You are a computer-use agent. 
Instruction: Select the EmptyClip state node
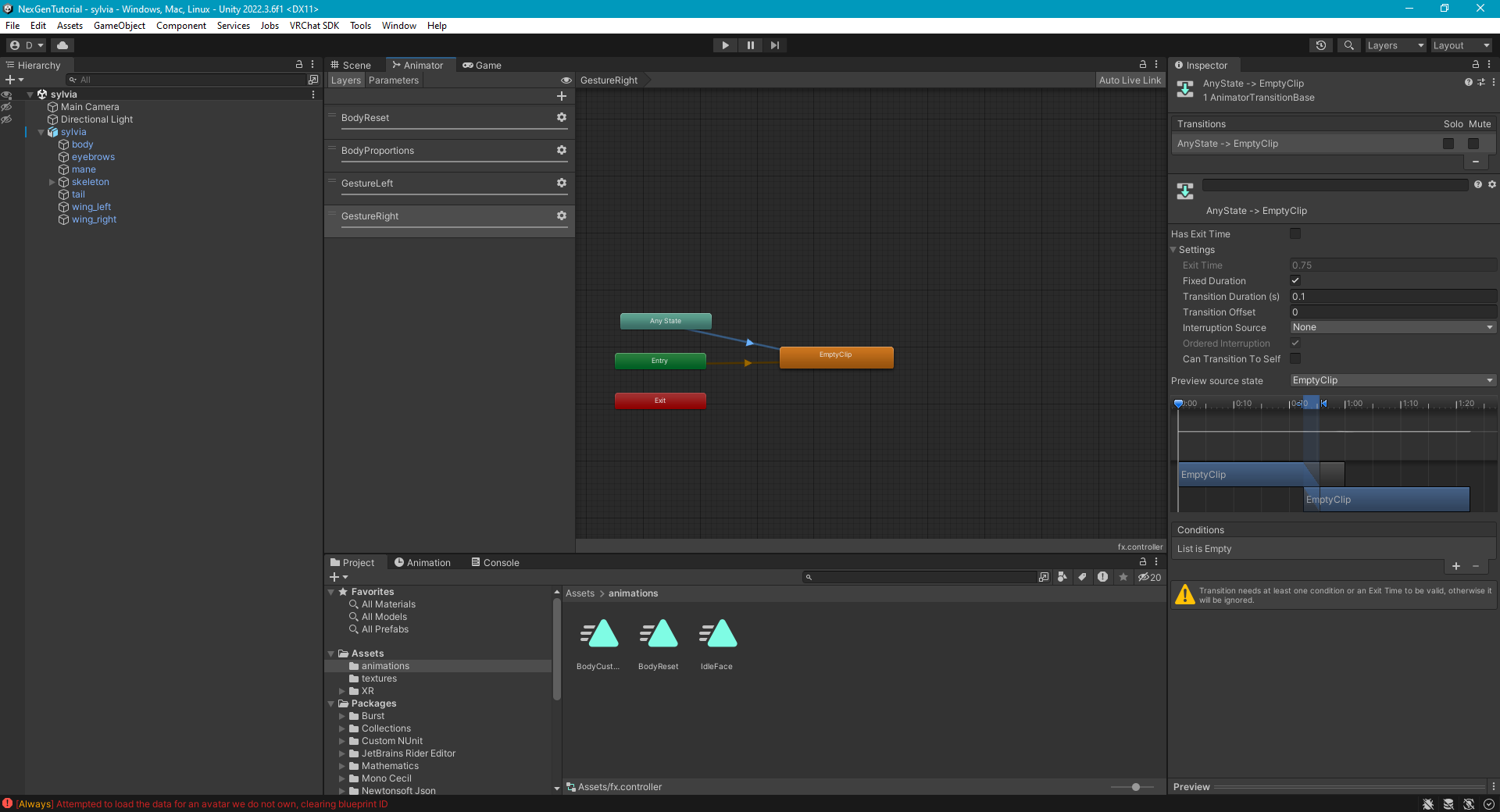[836, 357]
